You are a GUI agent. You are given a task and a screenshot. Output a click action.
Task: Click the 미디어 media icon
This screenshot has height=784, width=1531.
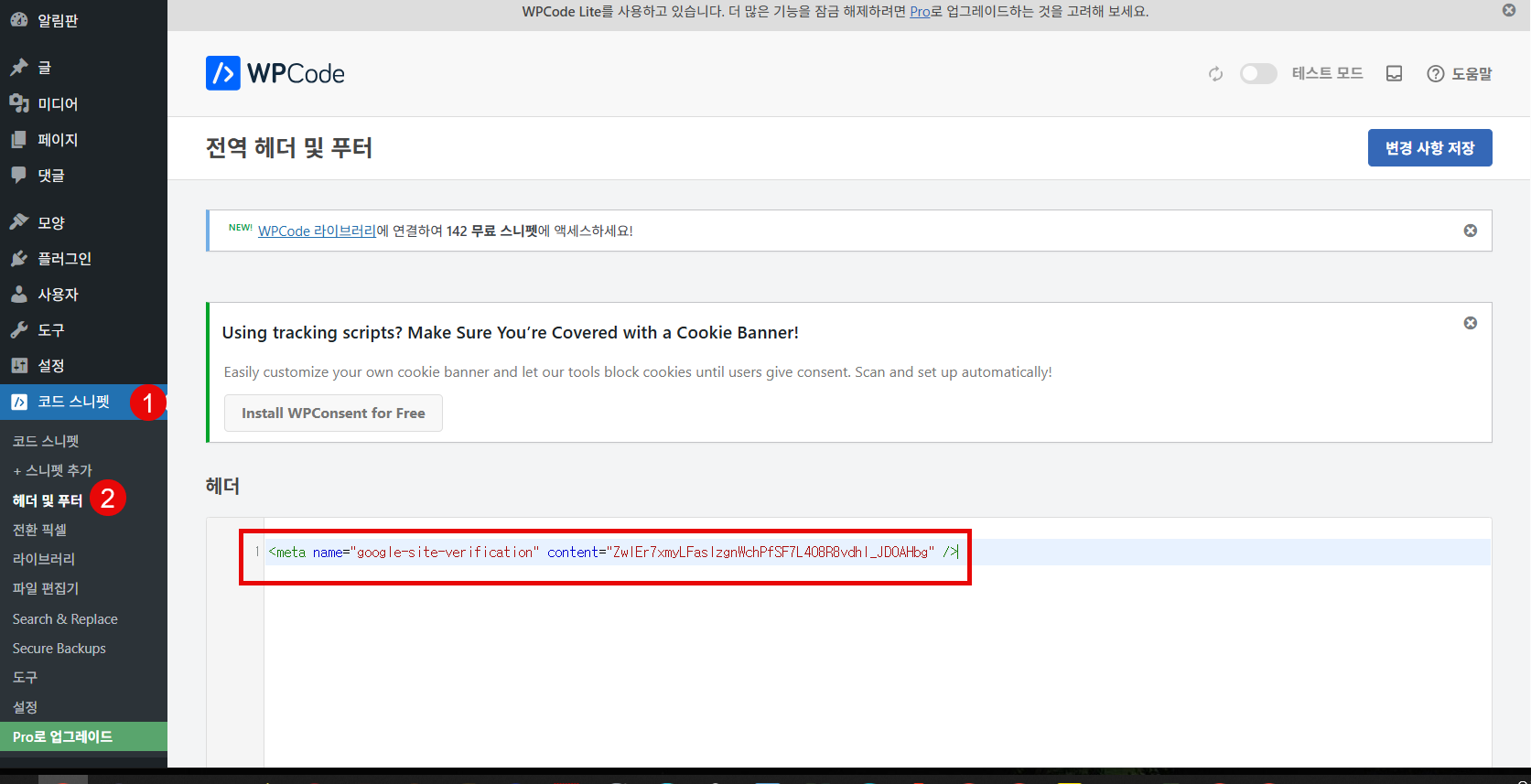(x=19, y=103)
